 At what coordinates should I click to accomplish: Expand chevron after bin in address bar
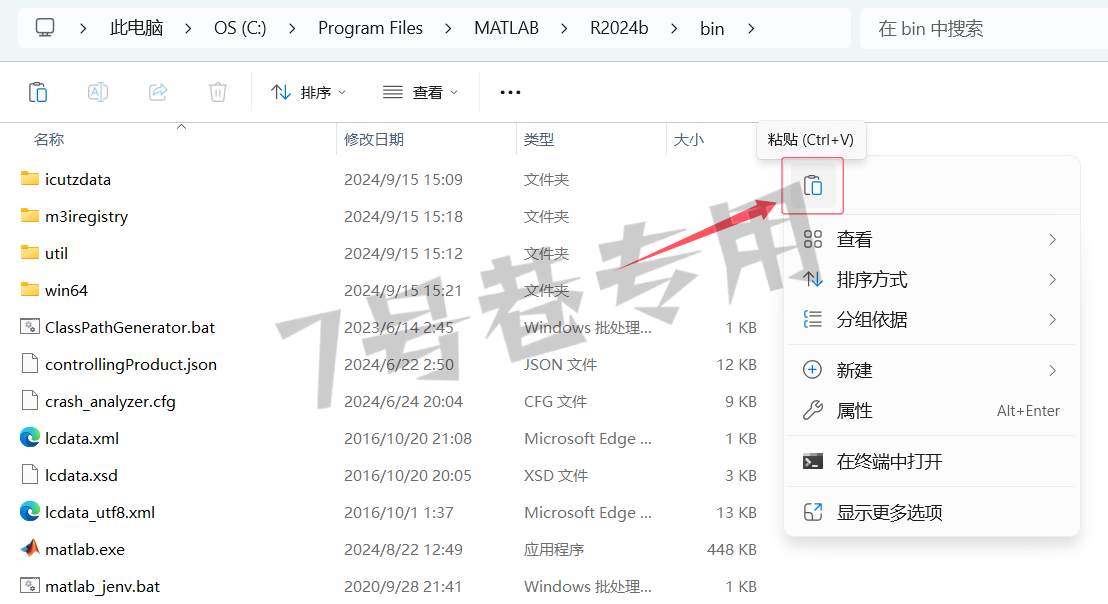pos(751,28)
